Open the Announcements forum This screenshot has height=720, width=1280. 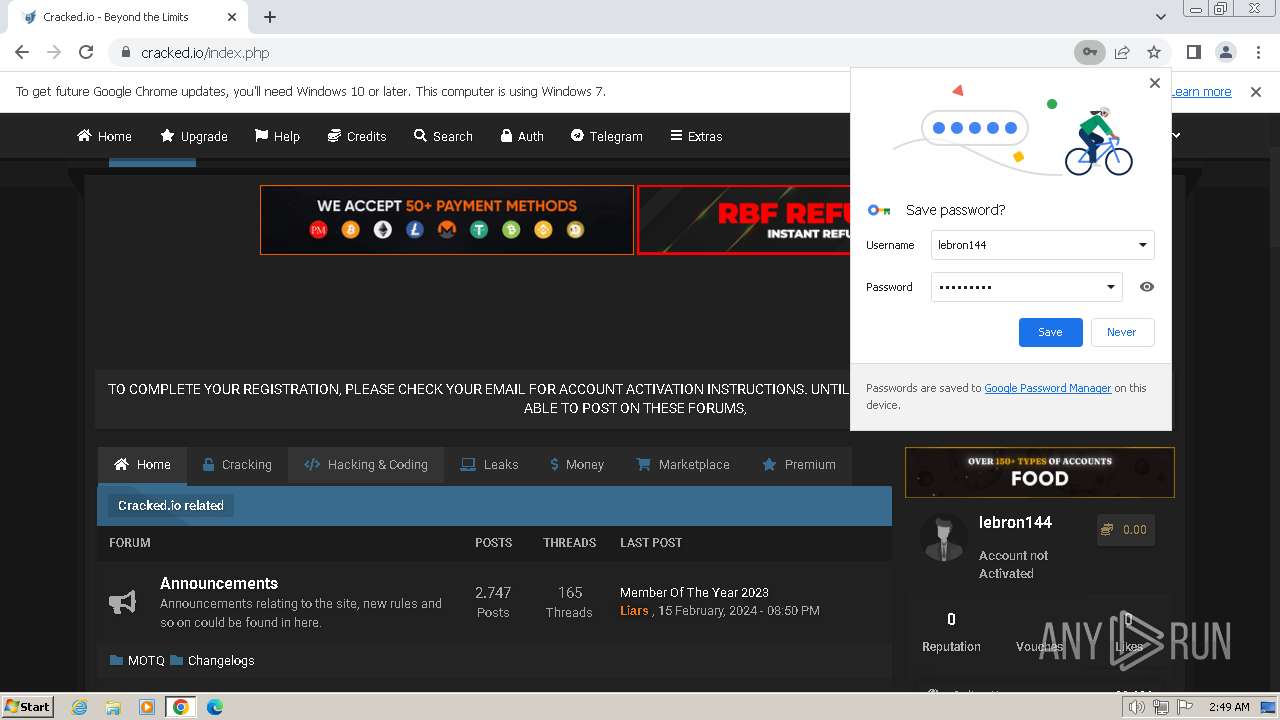coord(219,583)
